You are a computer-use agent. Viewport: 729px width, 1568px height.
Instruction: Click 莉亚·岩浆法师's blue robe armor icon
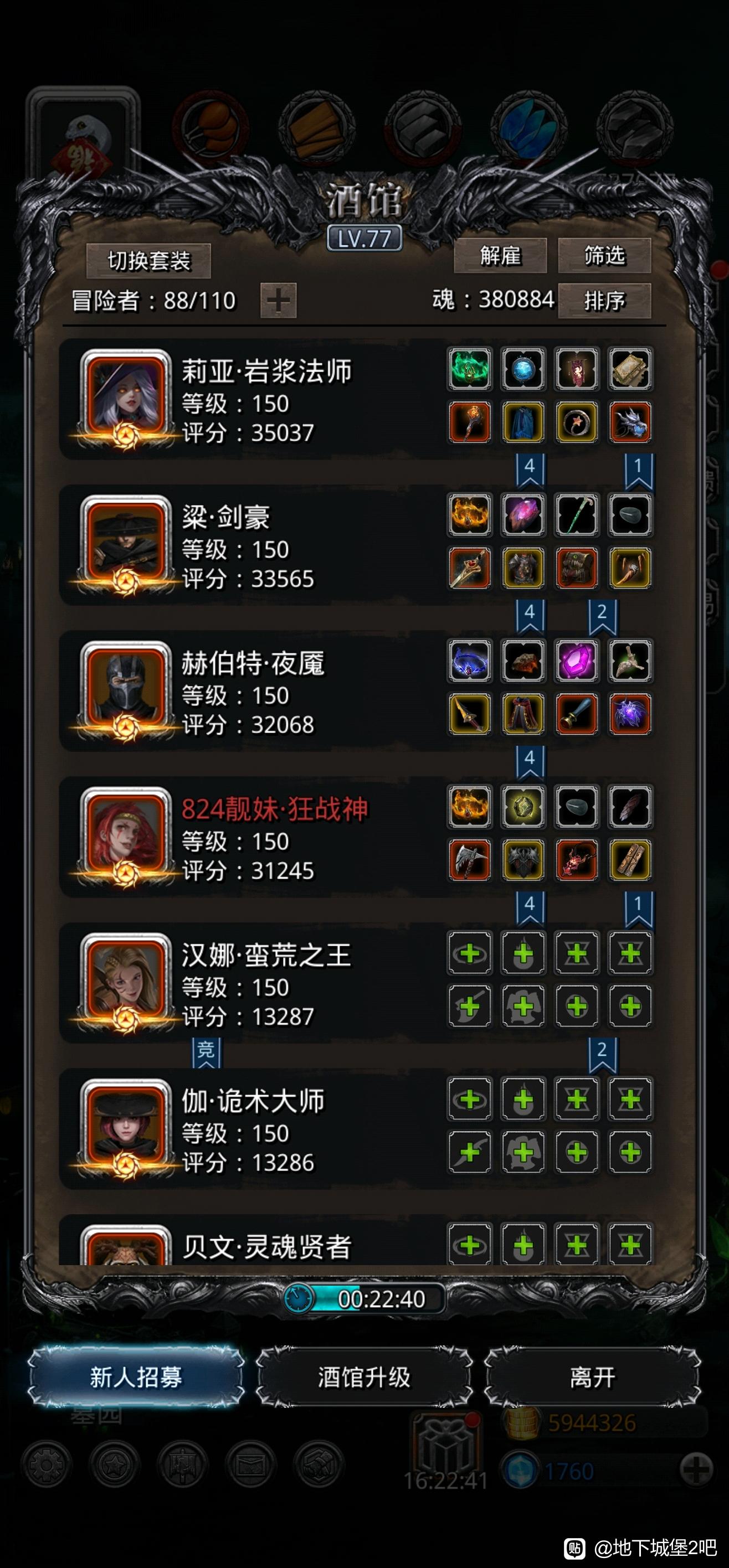[523, 422]
